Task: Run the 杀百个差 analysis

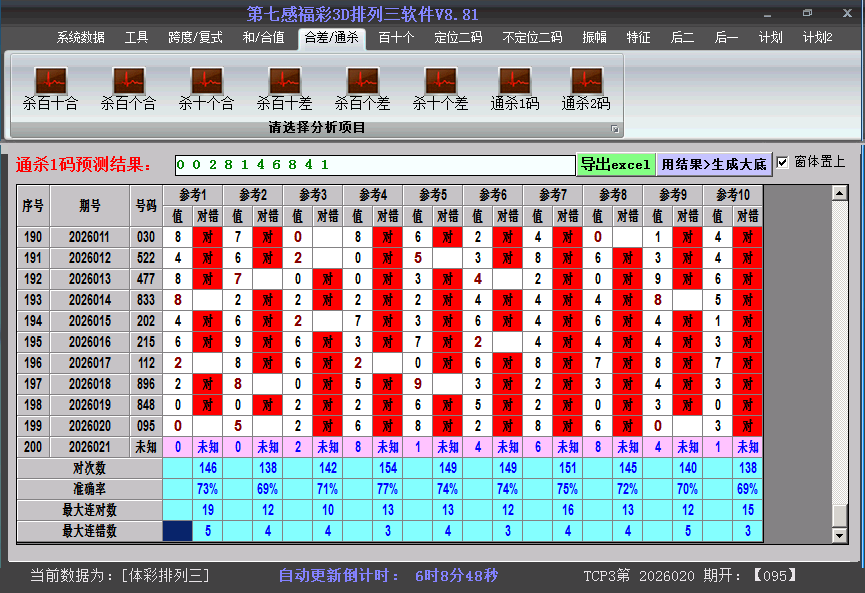Action: click(x=362, y=81)
